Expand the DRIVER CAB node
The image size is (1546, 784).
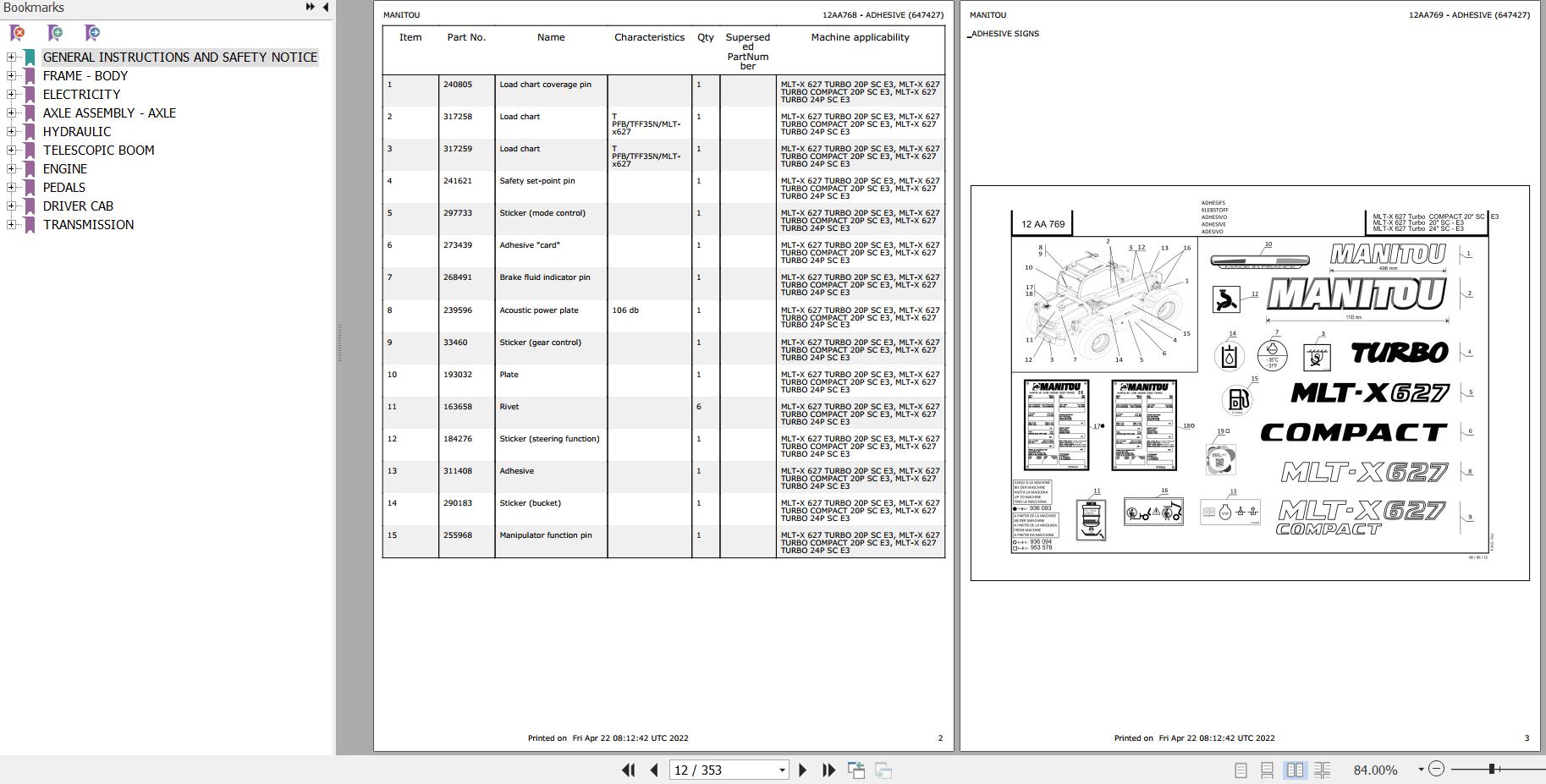point(11,206)
